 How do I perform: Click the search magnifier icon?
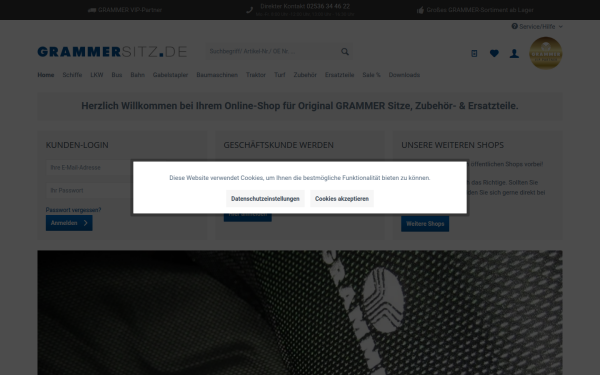[x=345, y=52]
